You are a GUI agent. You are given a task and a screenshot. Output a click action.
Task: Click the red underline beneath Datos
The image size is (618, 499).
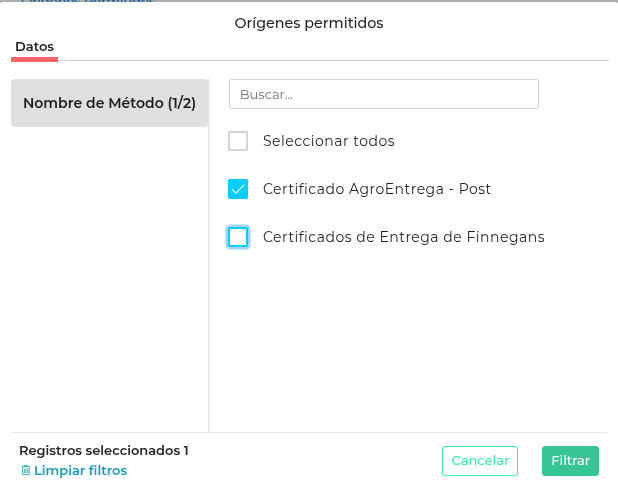point(34,59)
